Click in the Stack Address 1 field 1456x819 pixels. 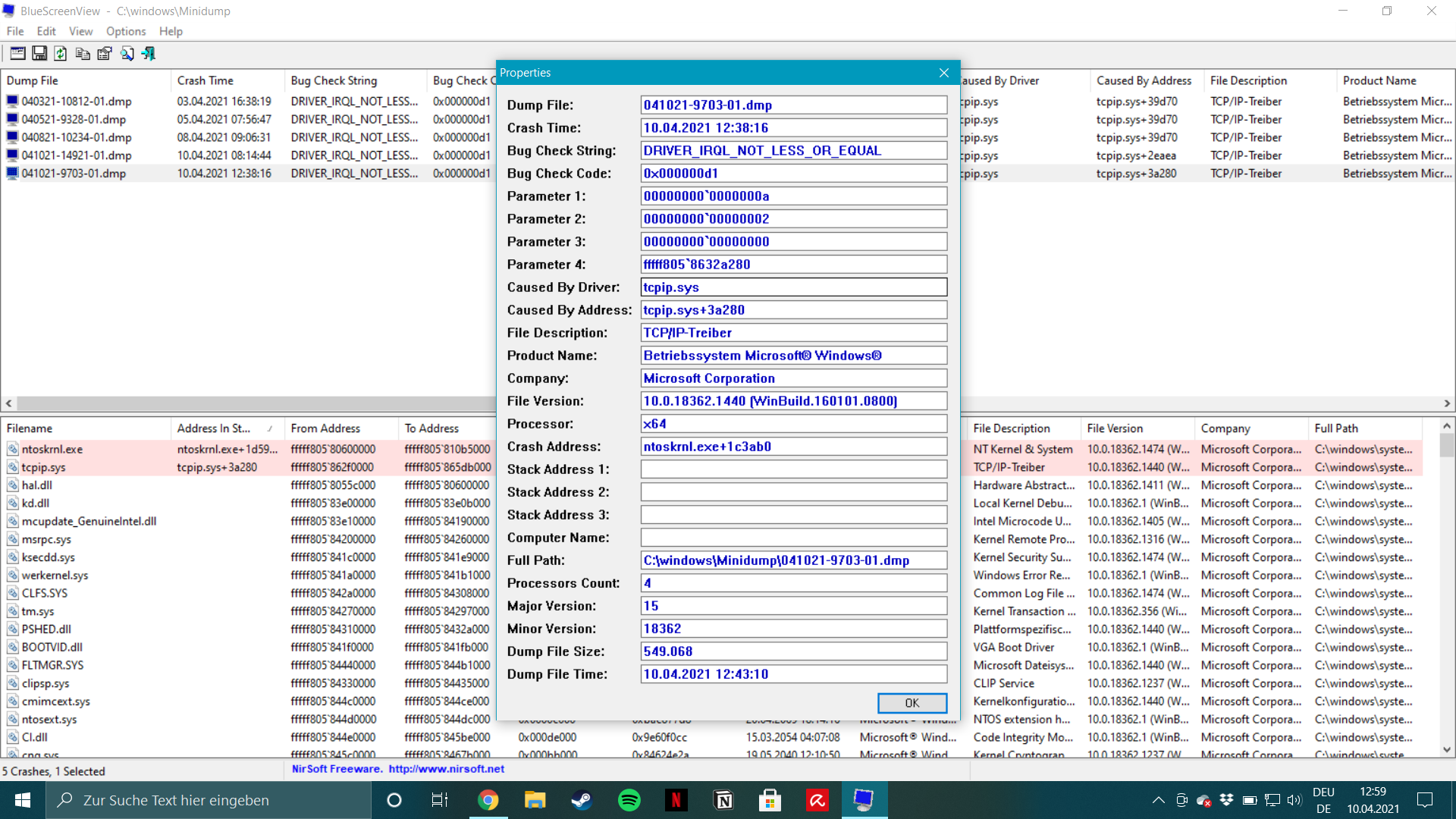tap(794, 469)
